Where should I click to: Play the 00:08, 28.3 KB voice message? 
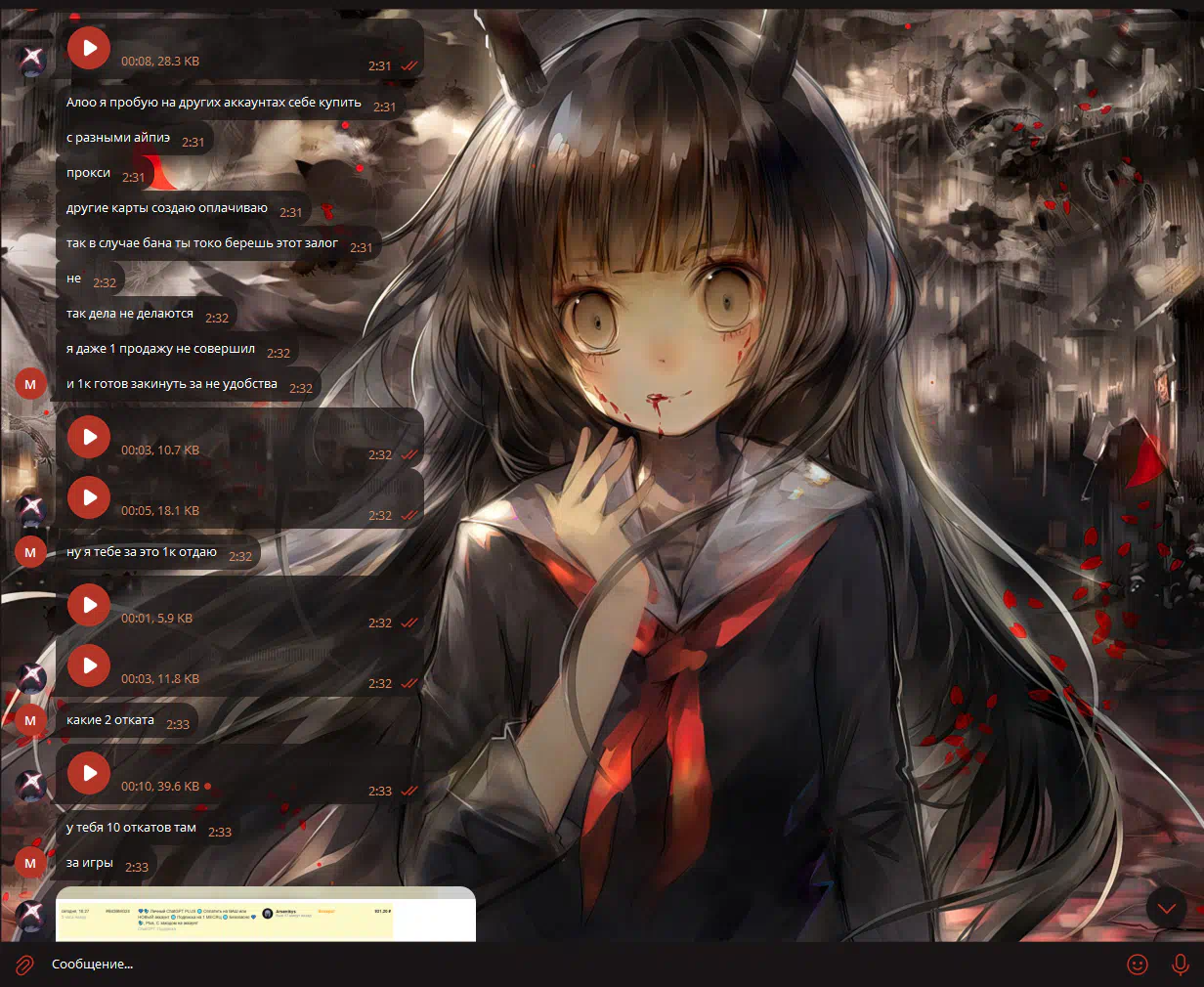click(x=89, y=47)
